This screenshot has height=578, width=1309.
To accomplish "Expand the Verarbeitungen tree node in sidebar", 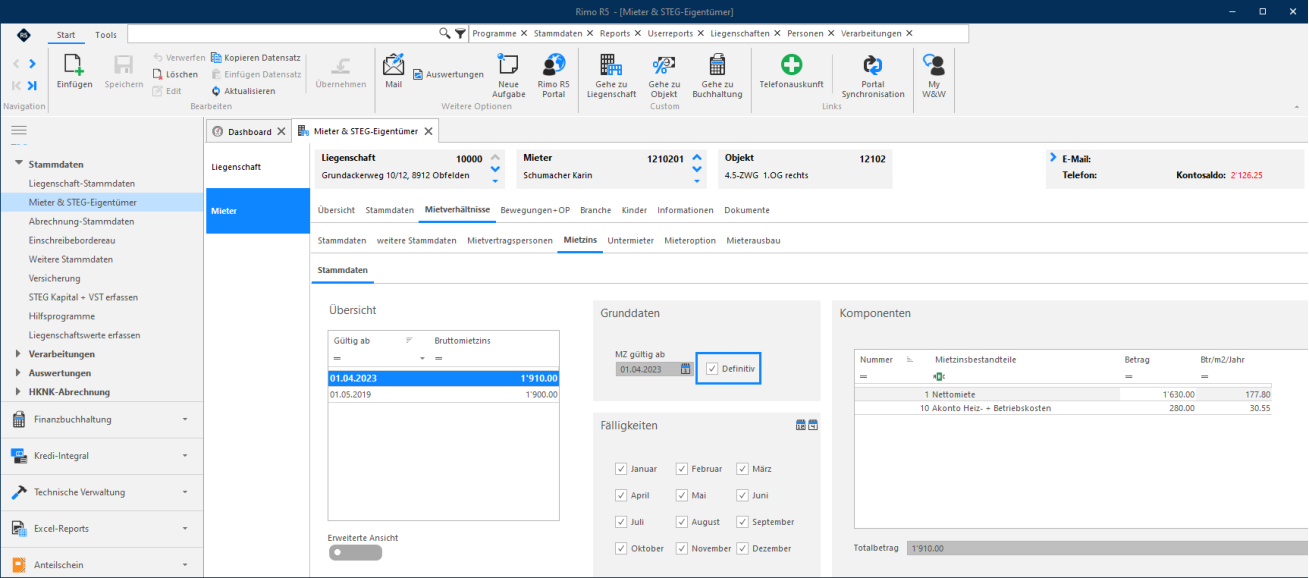I will (18, 354).
